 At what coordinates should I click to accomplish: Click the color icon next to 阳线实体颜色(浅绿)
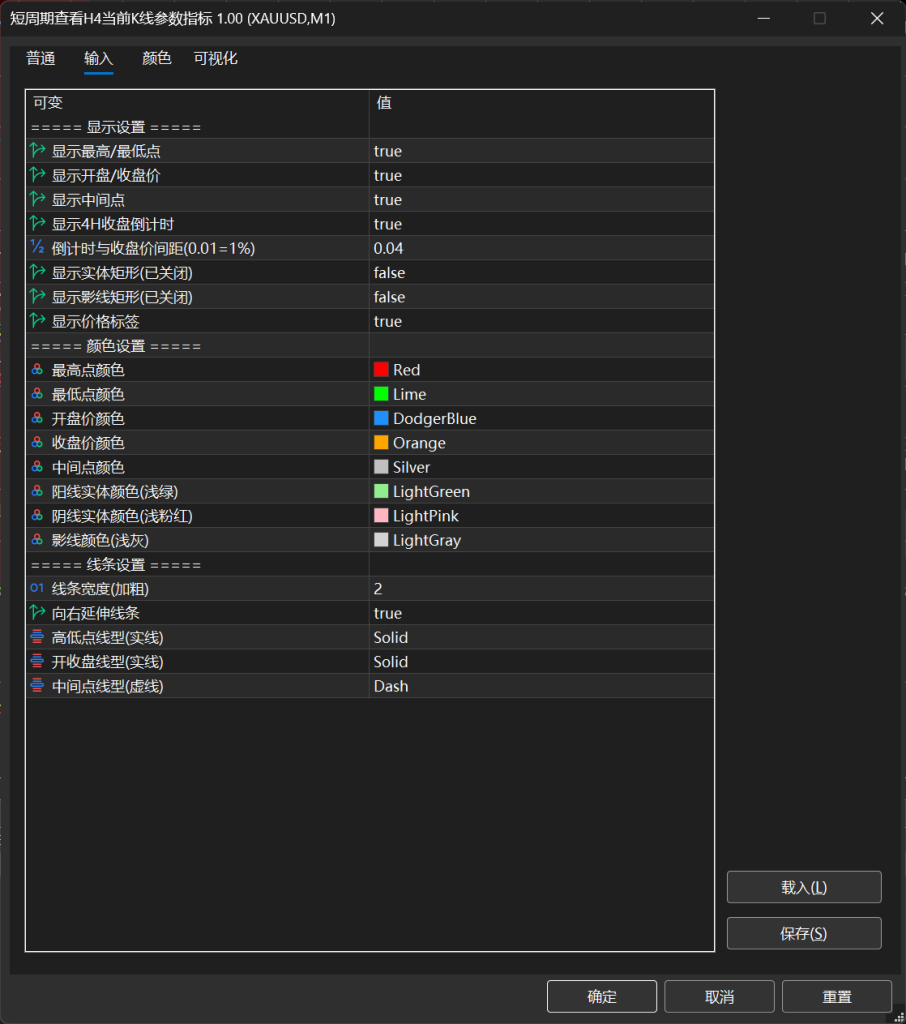click(37, 491)
